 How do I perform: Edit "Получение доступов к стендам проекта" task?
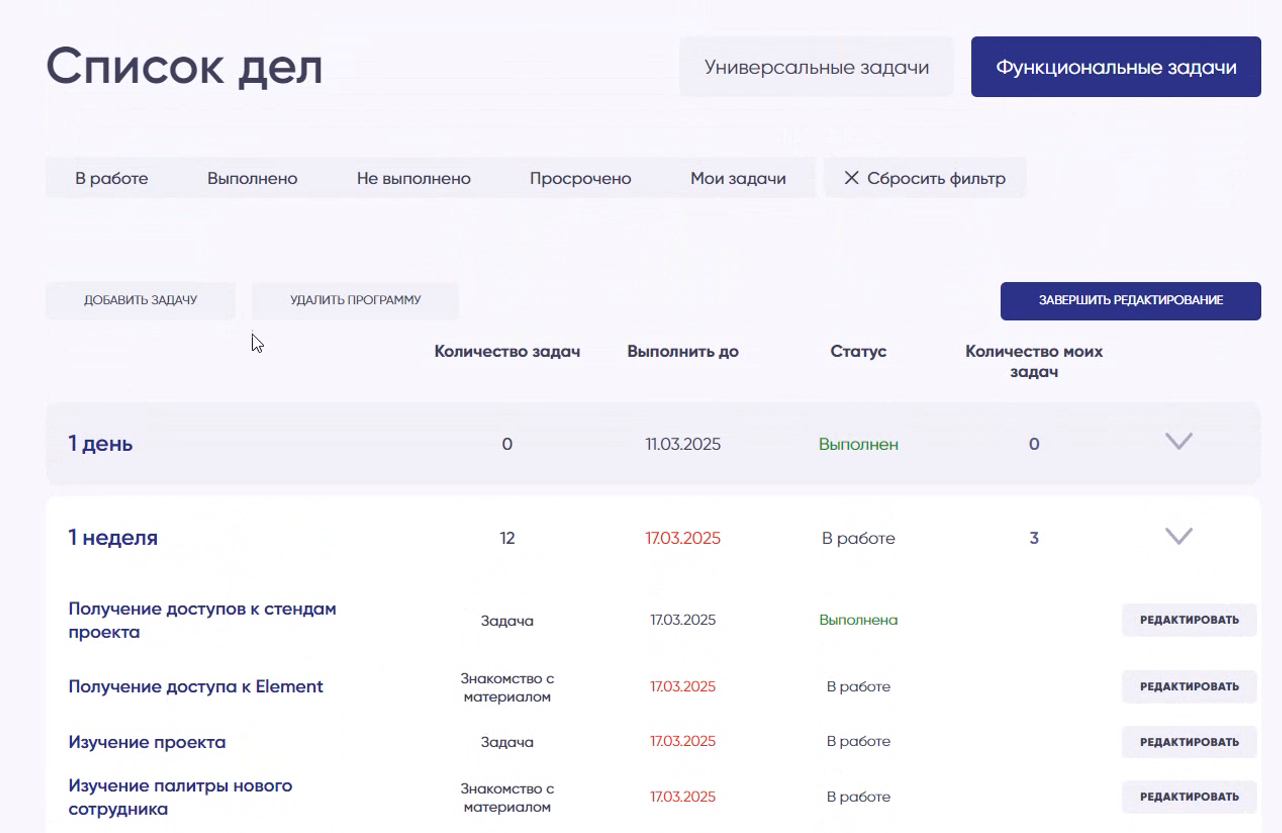1189,620
